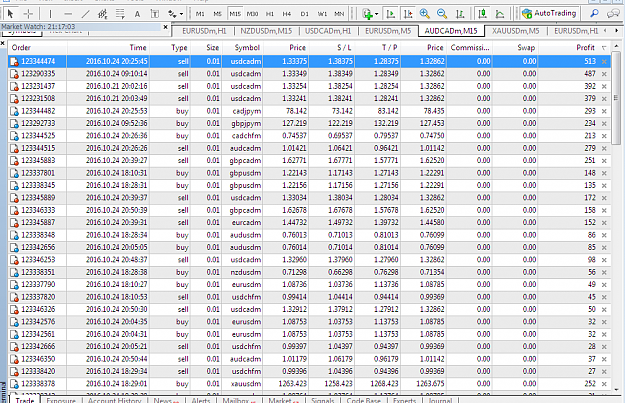The height and width of the screenshot is (403, 625).
Task: Click the trade list vertical scrollbar thumb
Action: pyautogui.click(x=616, y=98)
